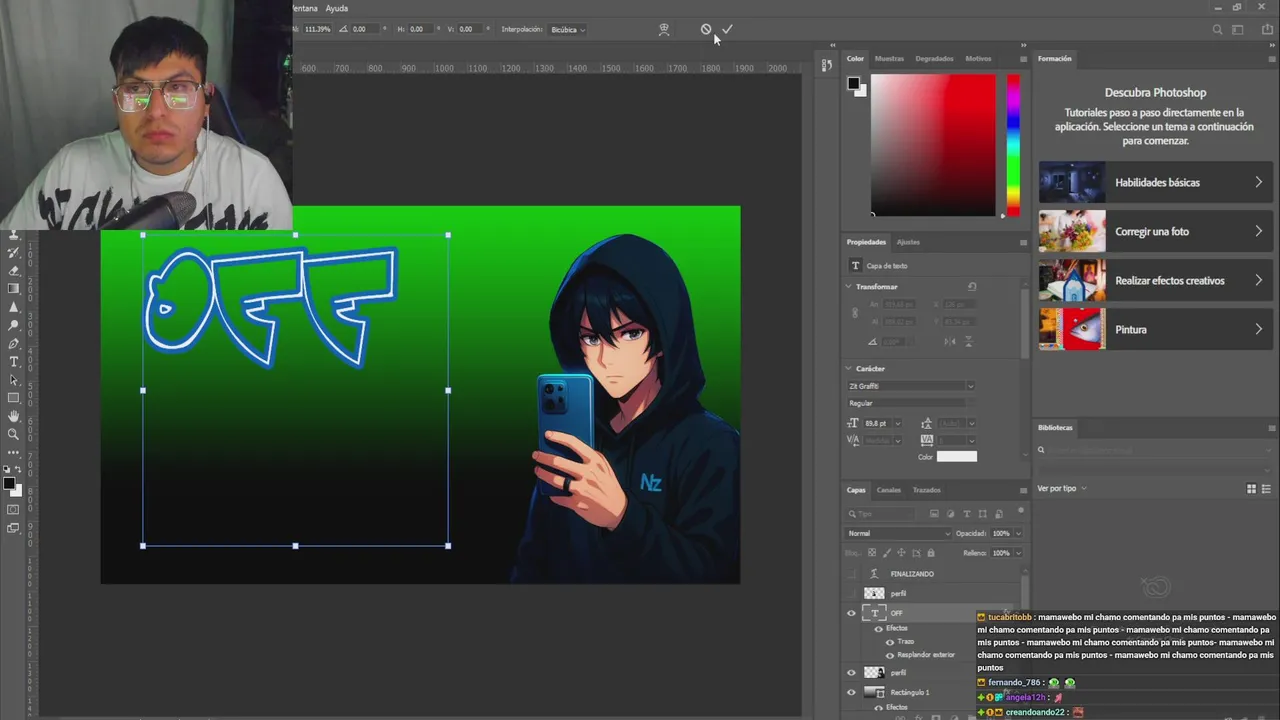Image resolution: width=1280 pixels, height=720 pixels.
Task: Filter layers by pixel layer icon
Action: [934, 514]
